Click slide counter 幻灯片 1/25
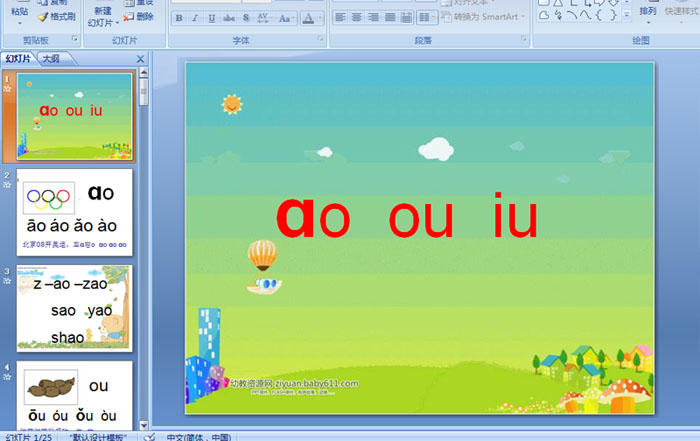This screenshot has height=441, width=700. 29,437
